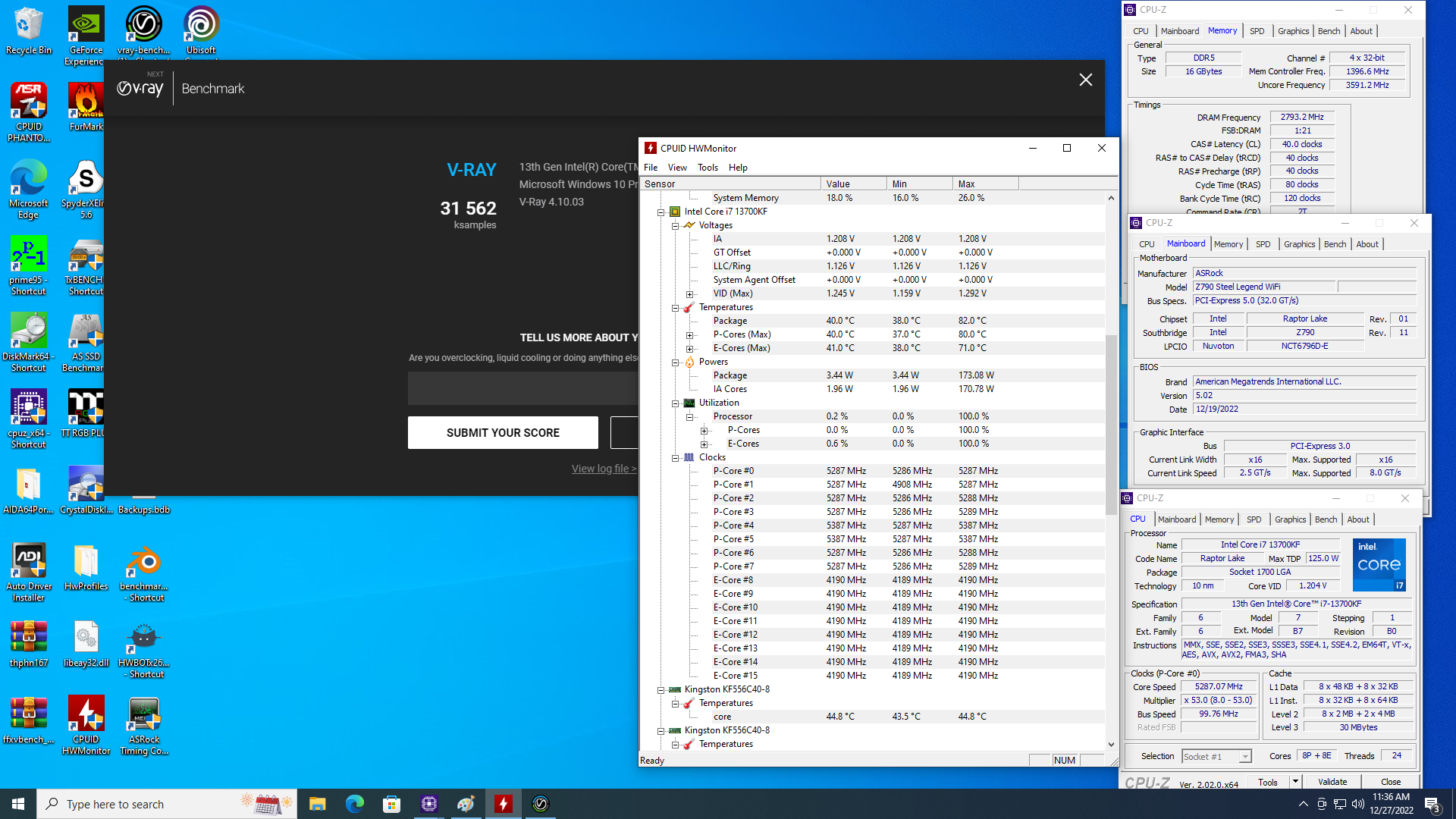This screenshot has height=819, width=1456.
Task: Open the Socket #1 selection dropdown
Action: point(1244,757)
